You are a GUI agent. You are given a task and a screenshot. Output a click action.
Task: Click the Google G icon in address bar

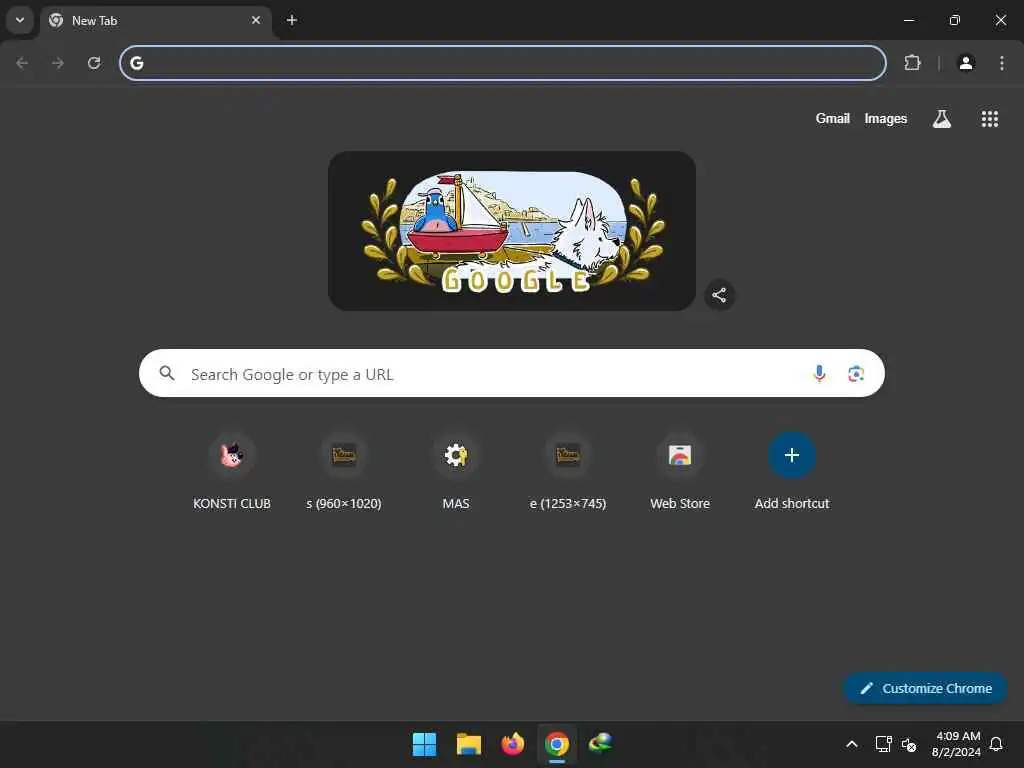pos(136,63)
